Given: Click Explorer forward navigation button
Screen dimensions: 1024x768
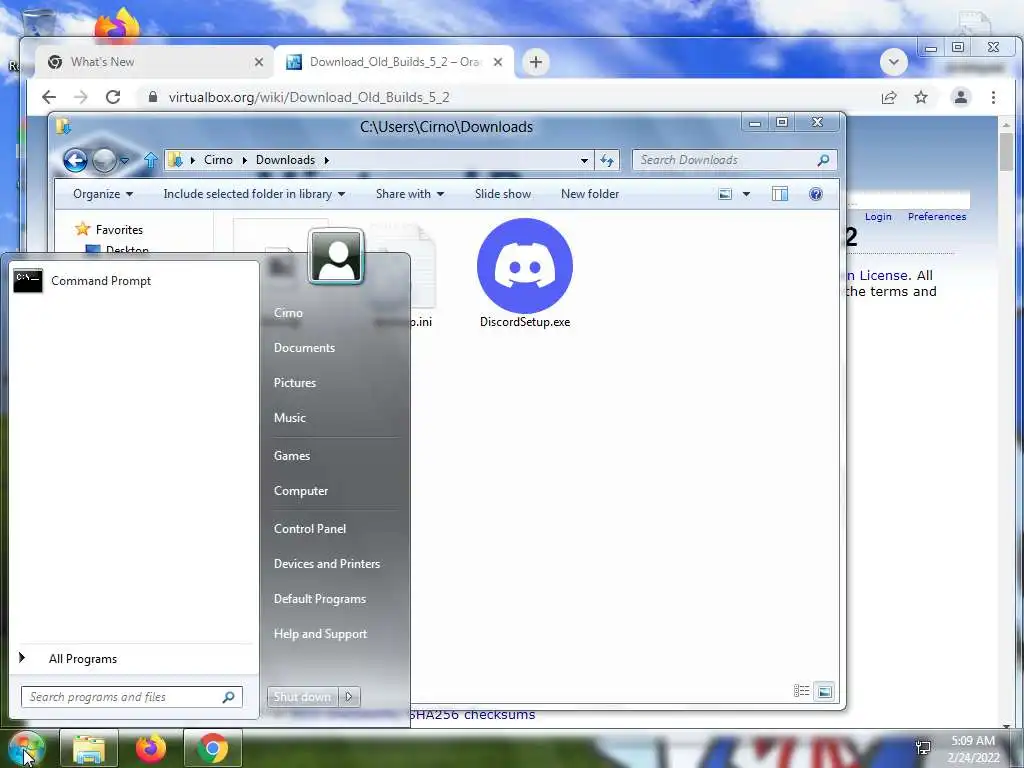Looking at the screenshot, I should click(104, 160).
